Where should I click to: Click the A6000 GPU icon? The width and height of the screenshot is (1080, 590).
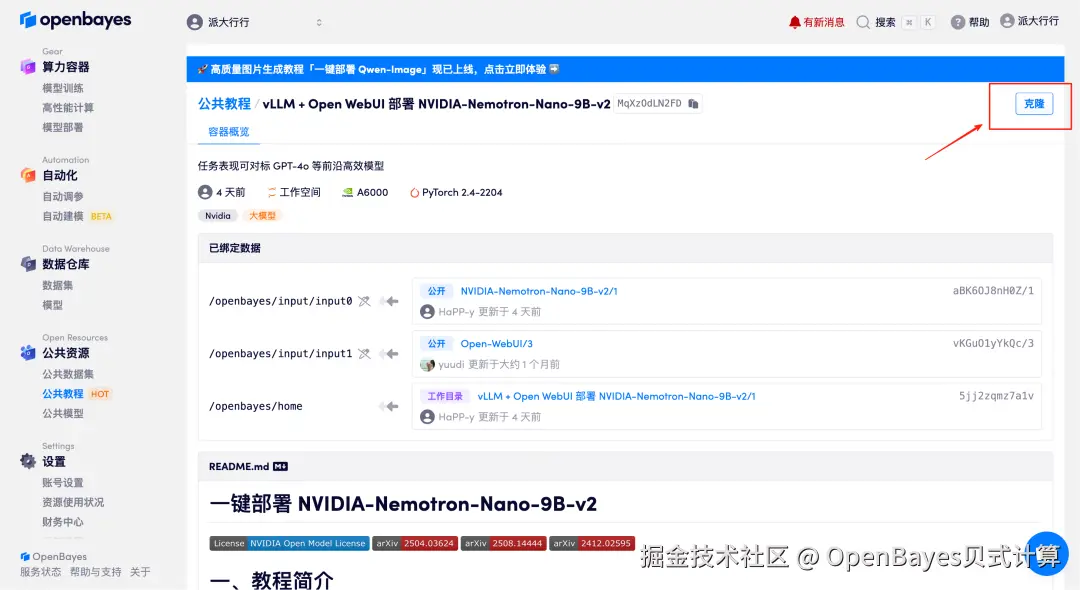pos(348,193)
